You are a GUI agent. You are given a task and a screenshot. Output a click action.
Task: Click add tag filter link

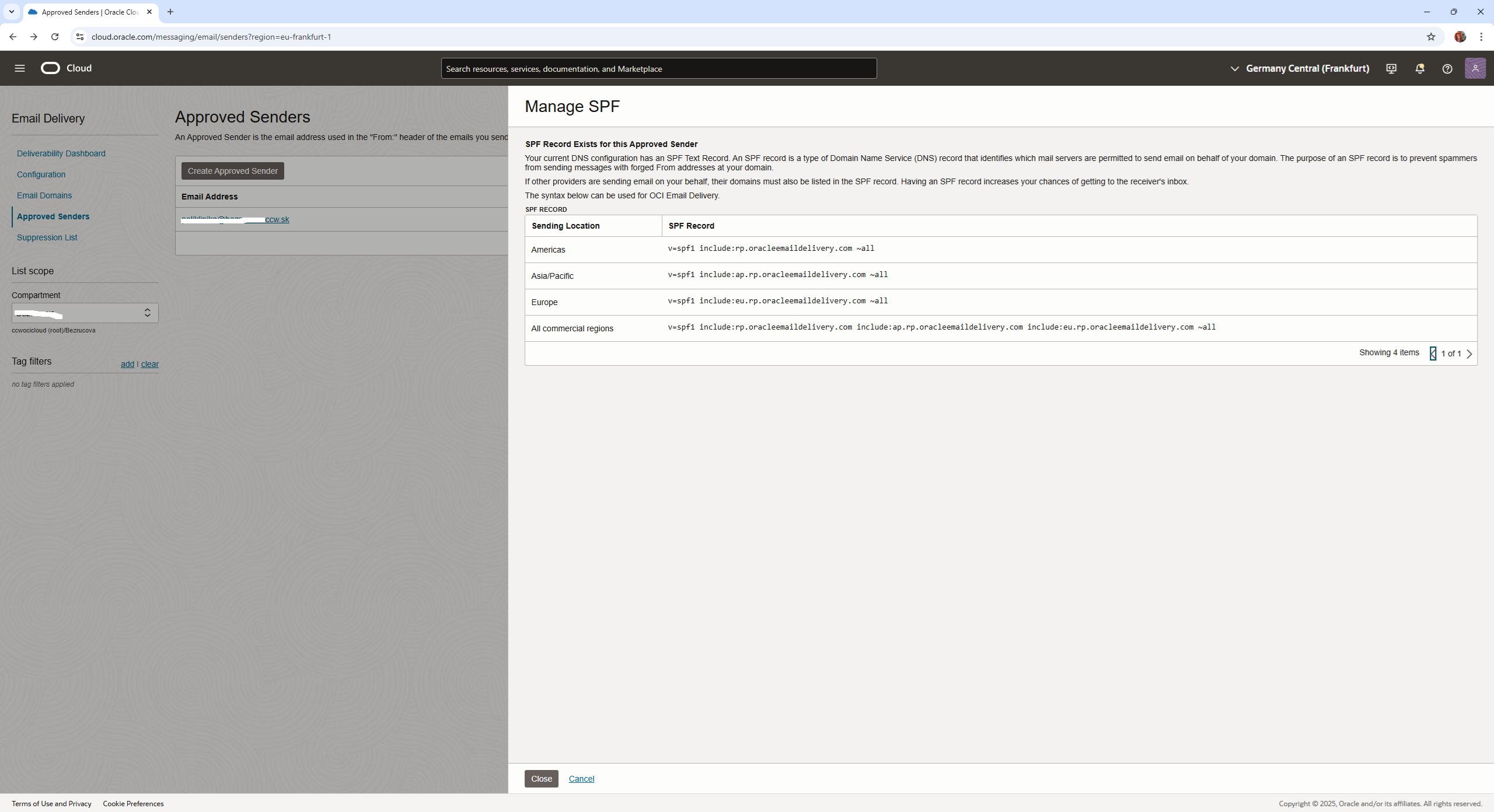127,364
